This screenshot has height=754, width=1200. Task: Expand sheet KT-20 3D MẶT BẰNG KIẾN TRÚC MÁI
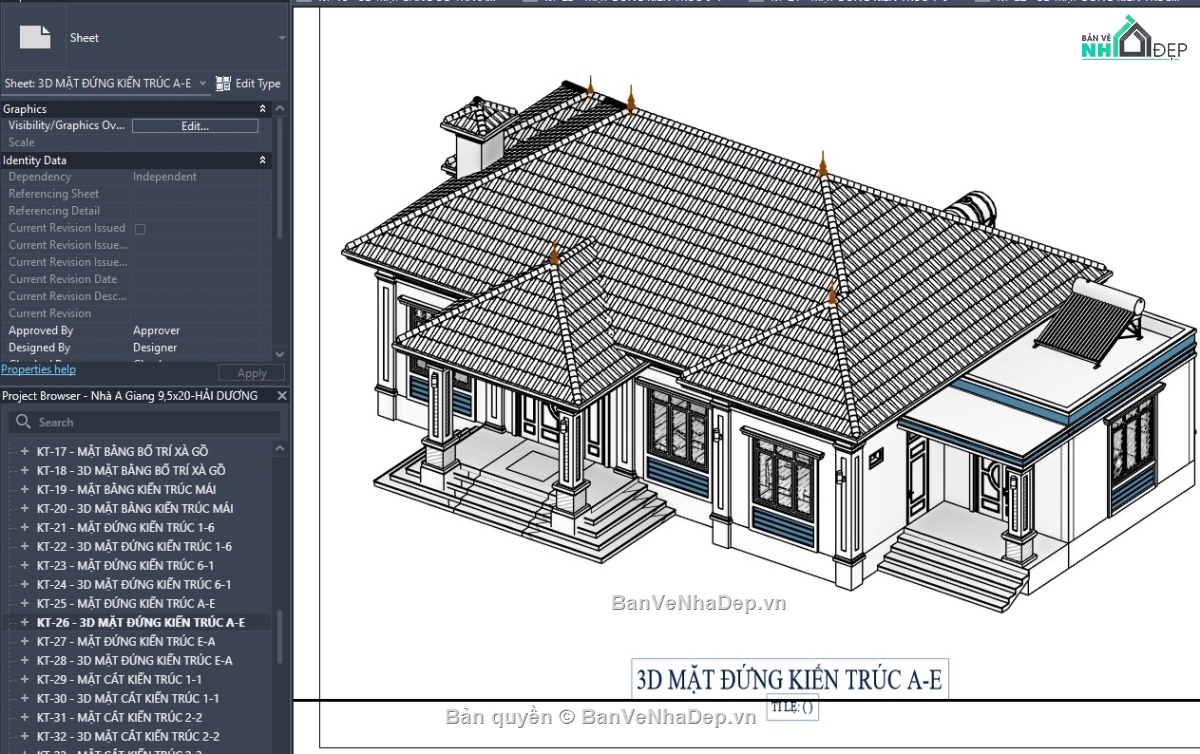[25, 509]
